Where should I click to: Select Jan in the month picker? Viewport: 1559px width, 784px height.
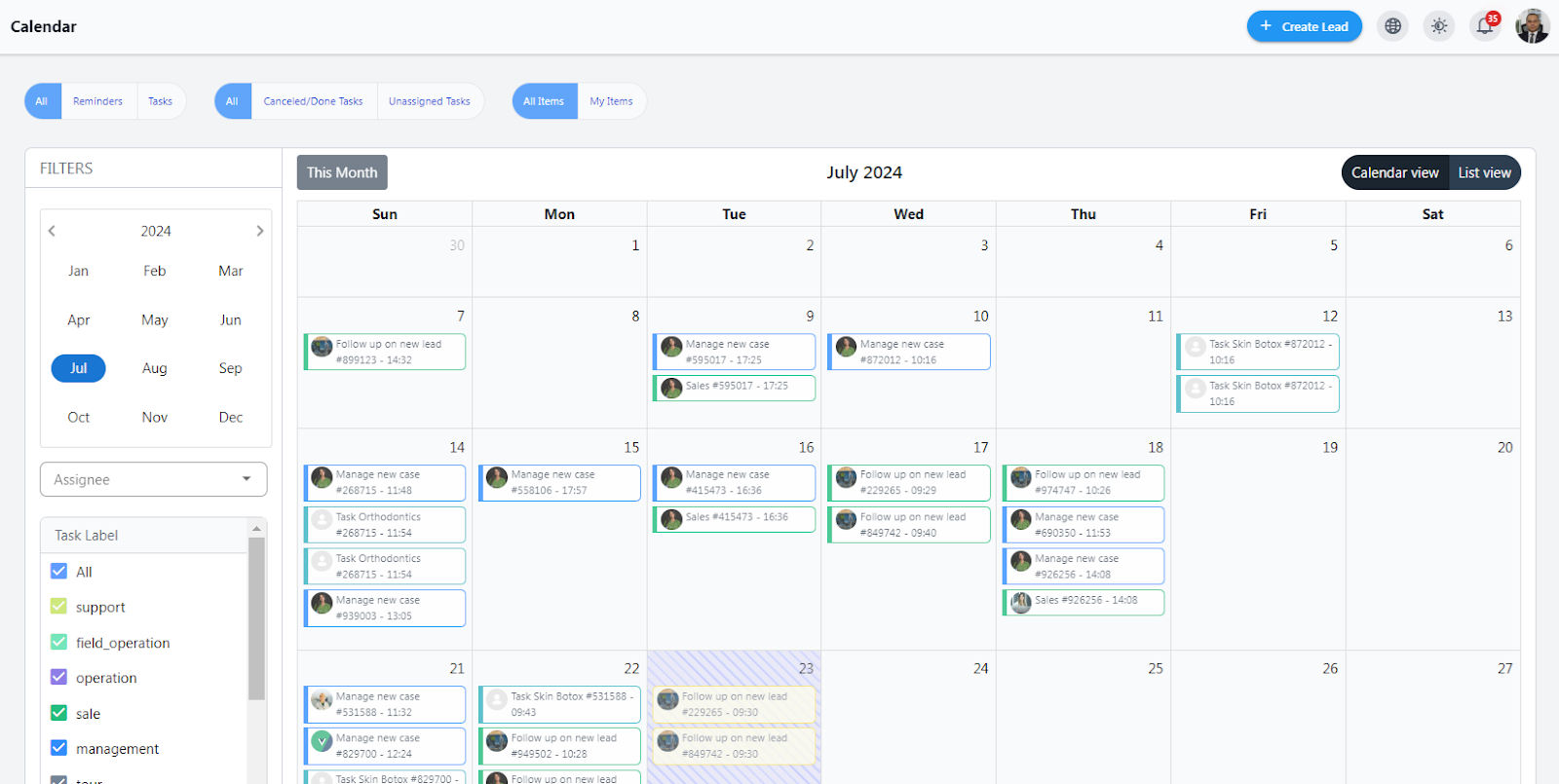click(78, 271)
